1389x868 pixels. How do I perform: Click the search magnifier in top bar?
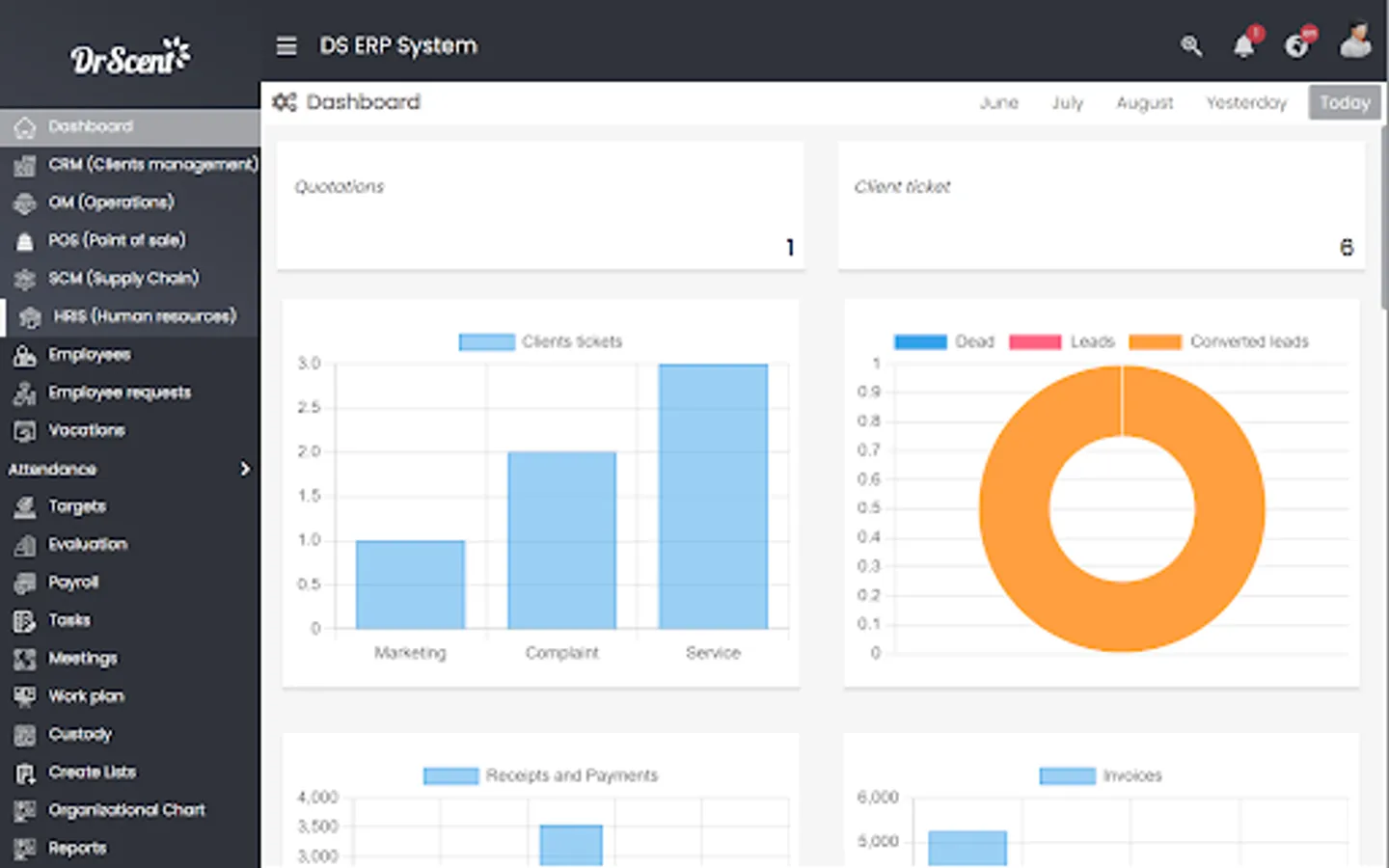pos(1191,46)
